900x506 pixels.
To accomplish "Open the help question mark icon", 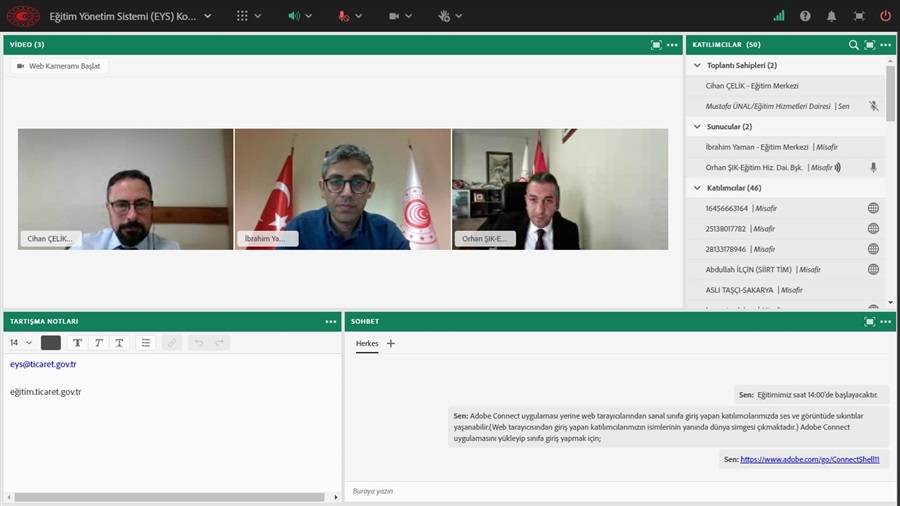I will 806,16.
